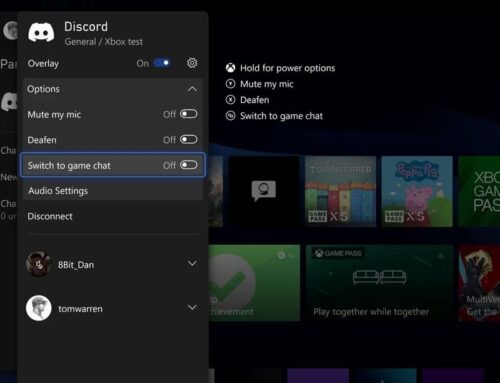Enable the Deafen toggle

189,139
